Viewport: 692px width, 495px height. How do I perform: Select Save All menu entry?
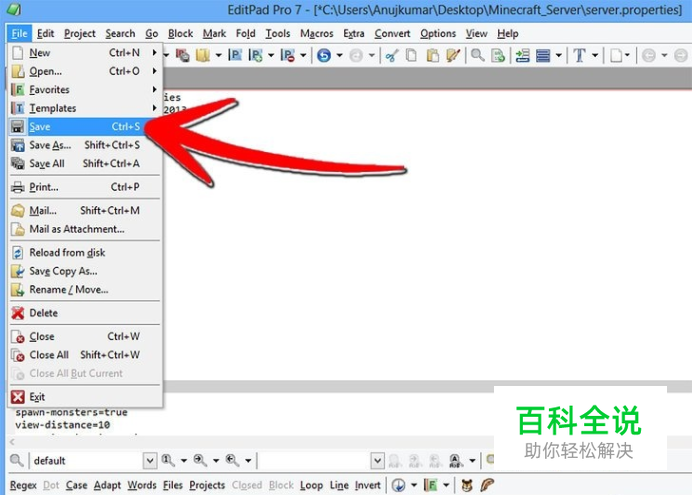click(x=85, y=164)
